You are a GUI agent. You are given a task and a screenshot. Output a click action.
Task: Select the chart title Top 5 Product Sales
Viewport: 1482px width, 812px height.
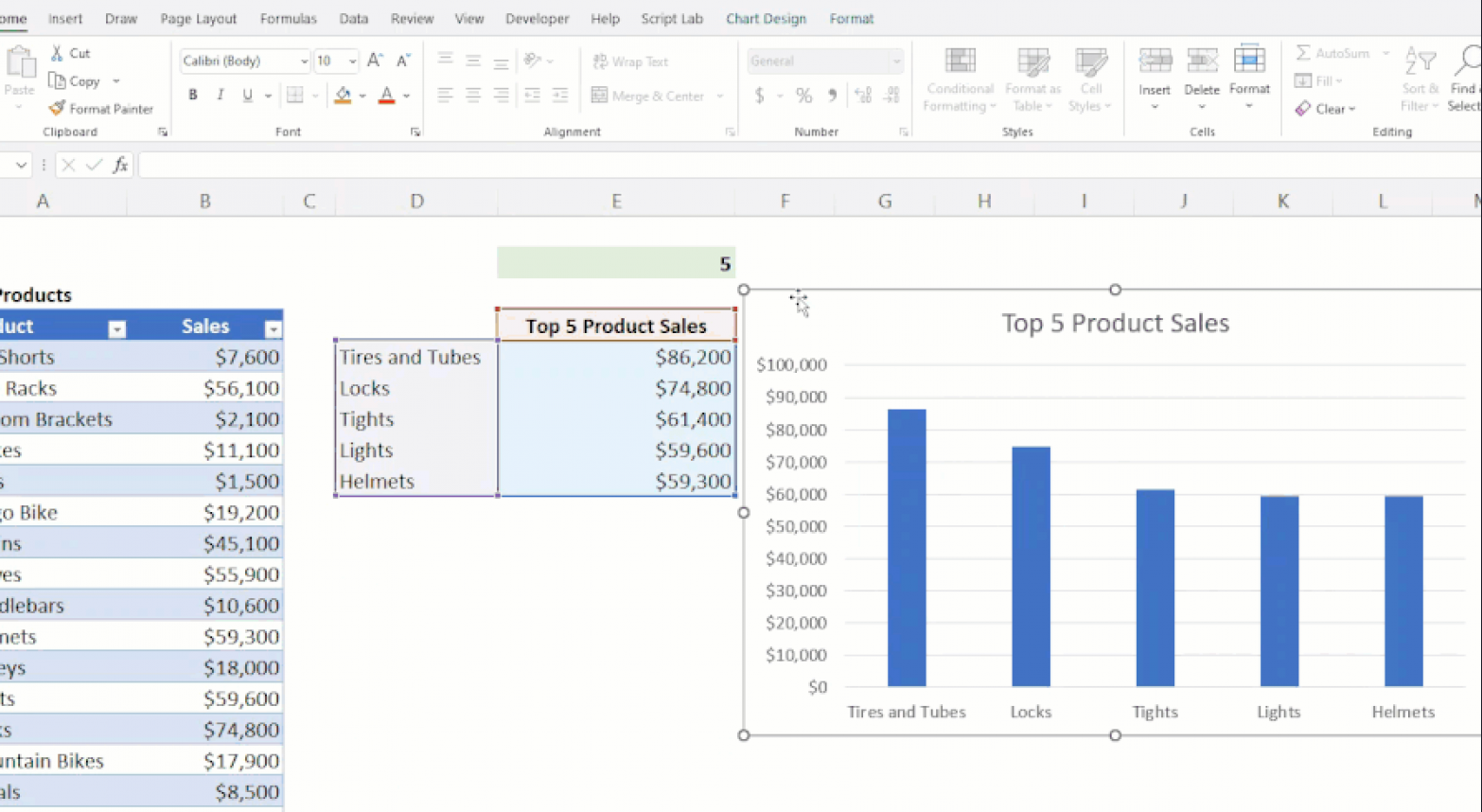[x=1116, y=324]
